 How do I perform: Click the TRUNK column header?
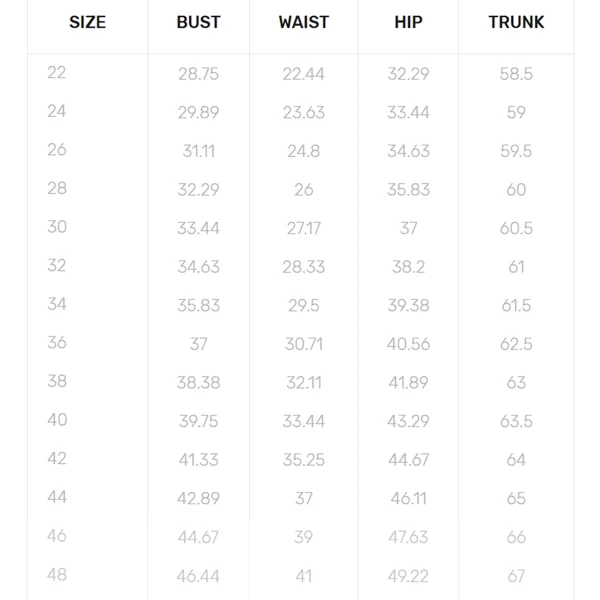click(516, 22)
